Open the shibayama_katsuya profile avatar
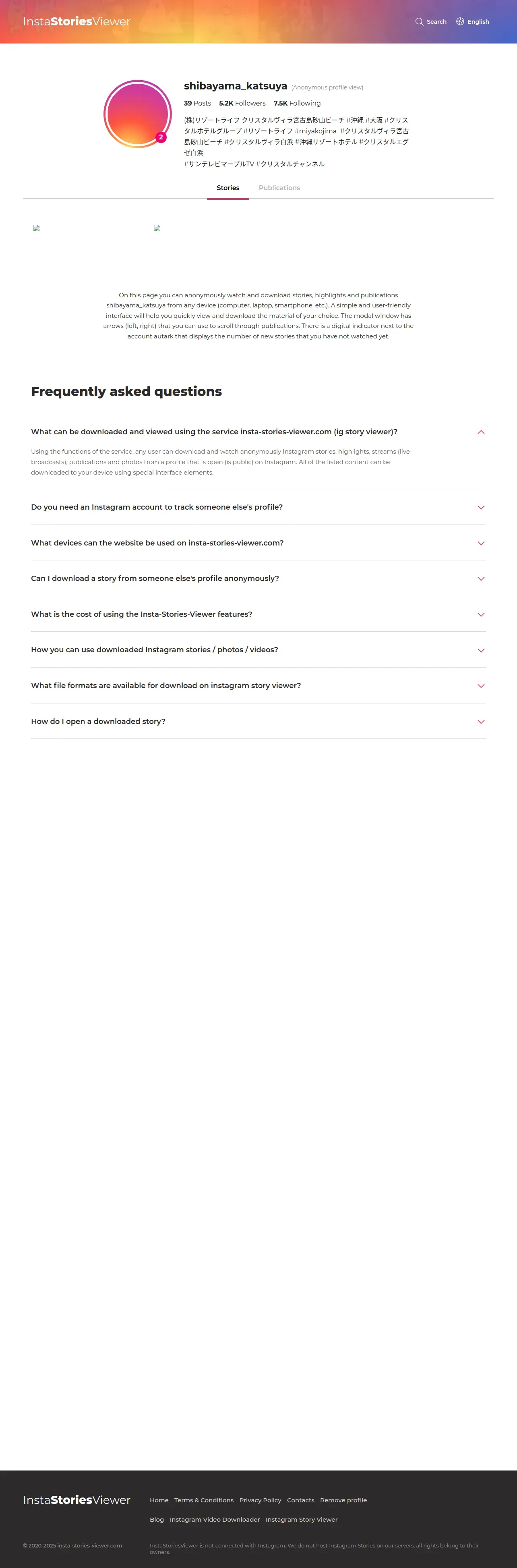This screenshot has height=1568, width=517. 137,113
